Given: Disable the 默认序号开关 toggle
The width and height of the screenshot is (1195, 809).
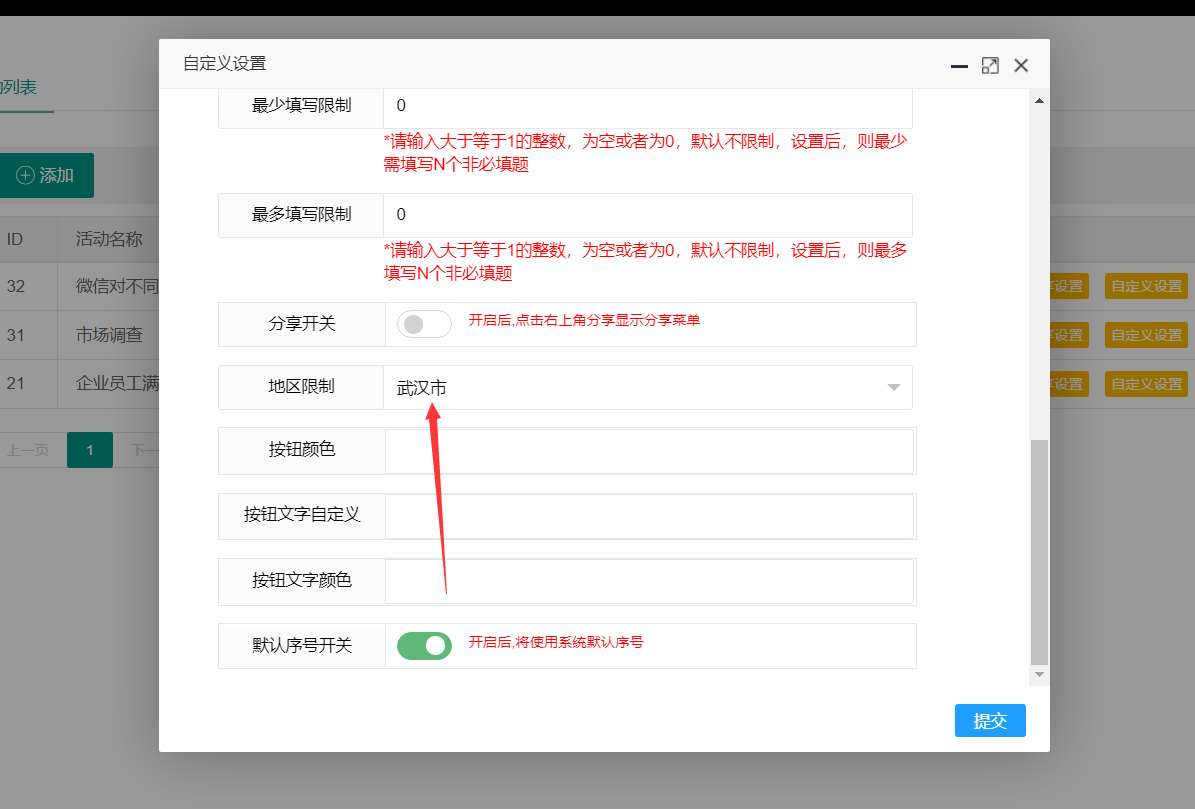Looking at the screenshot, I should coord(424,646).
